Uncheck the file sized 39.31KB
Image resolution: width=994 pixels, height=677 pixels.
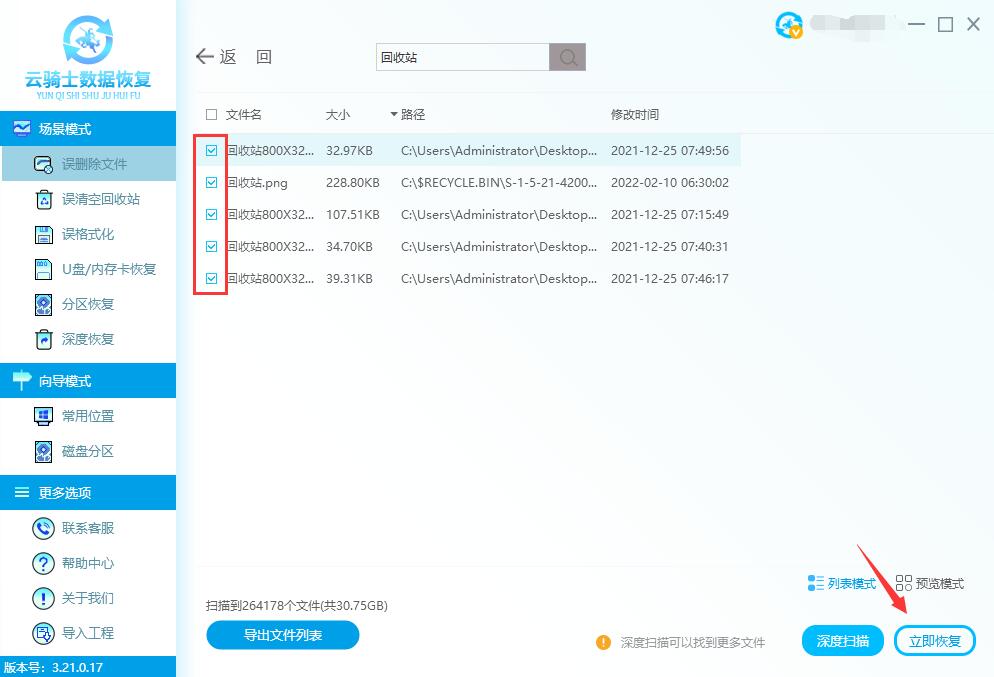[211, 278]
